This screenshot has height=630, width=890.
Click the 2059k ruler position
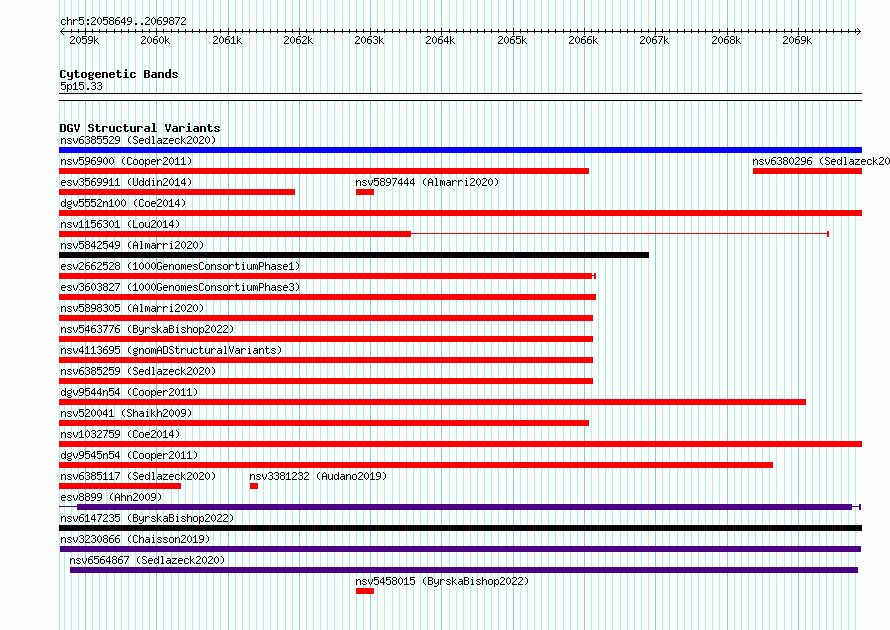click(84, 40)
